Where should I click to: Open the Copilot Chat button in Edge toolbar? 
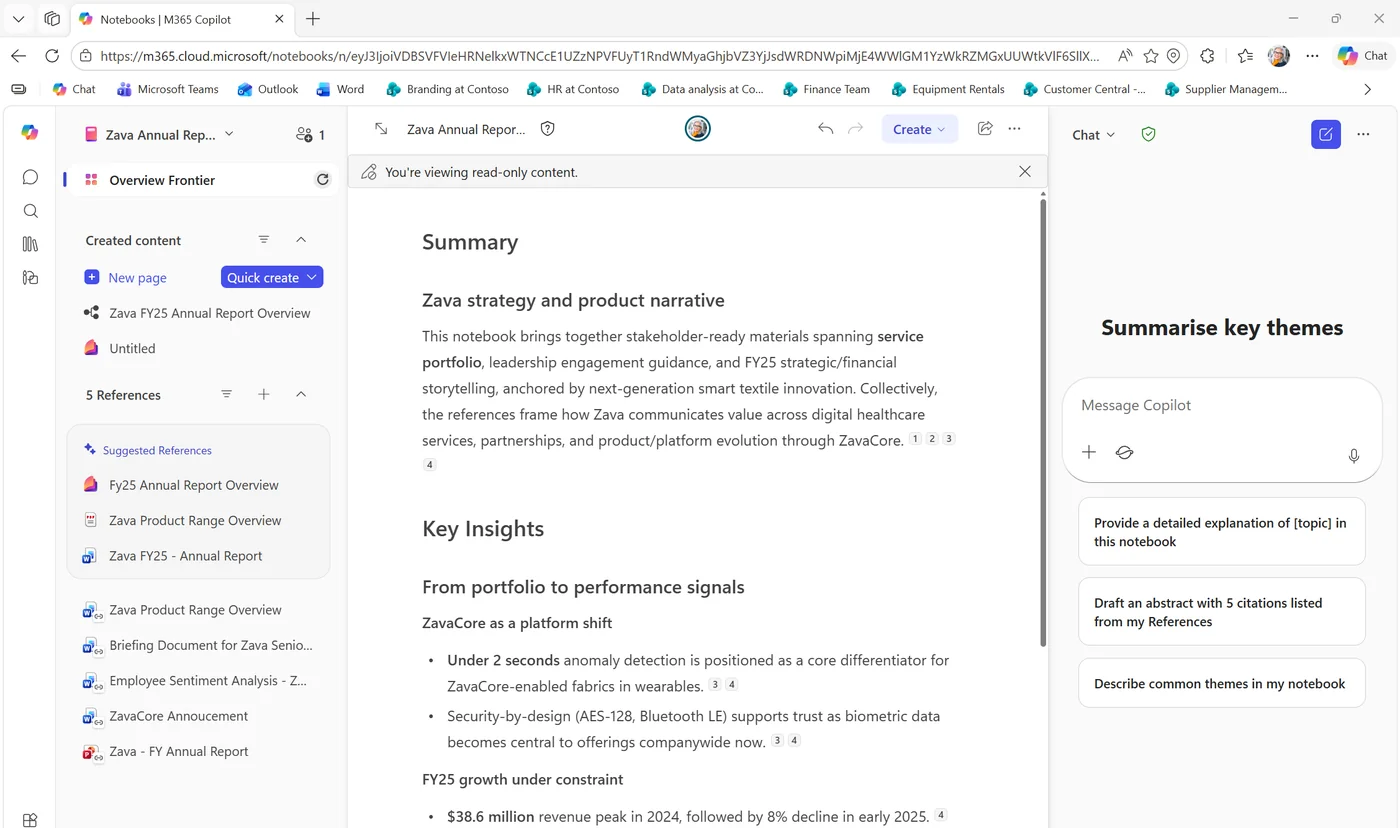tap(1363, 56)
